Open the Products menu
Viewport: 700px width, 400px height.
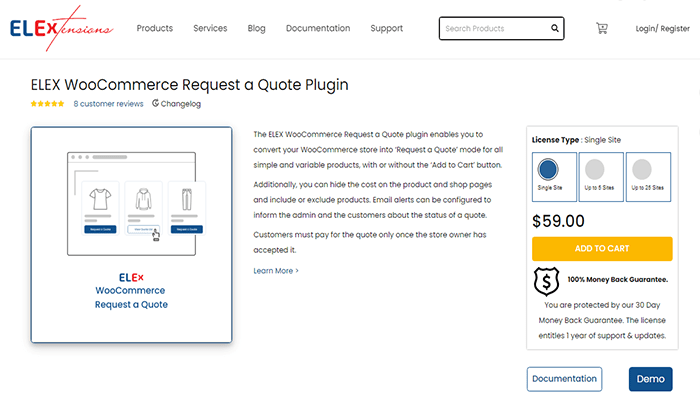point(155,29)
